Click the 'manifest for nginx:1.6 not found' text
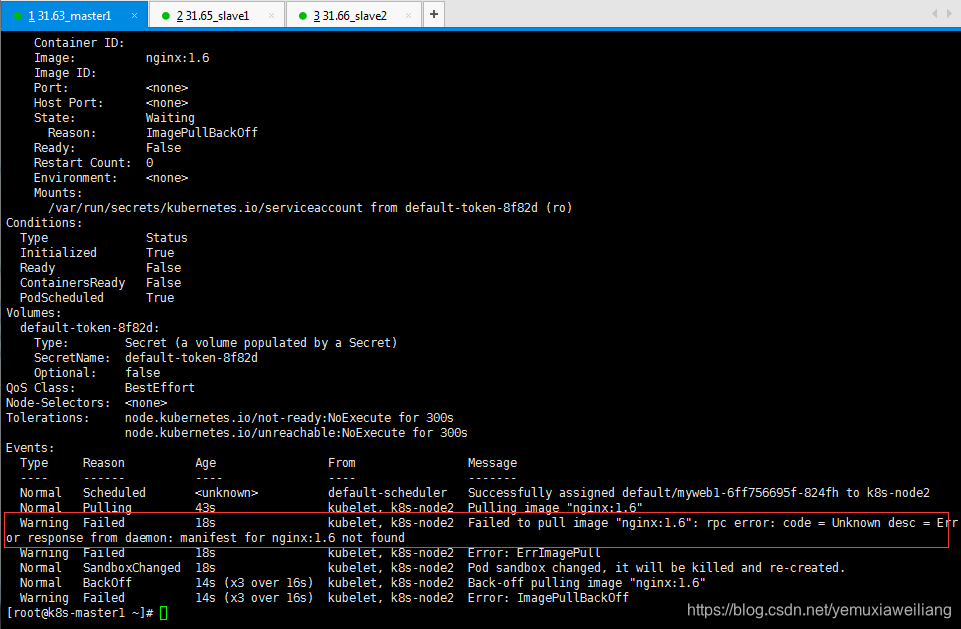The height and width of the screenshot is (629, 961). 292,538
